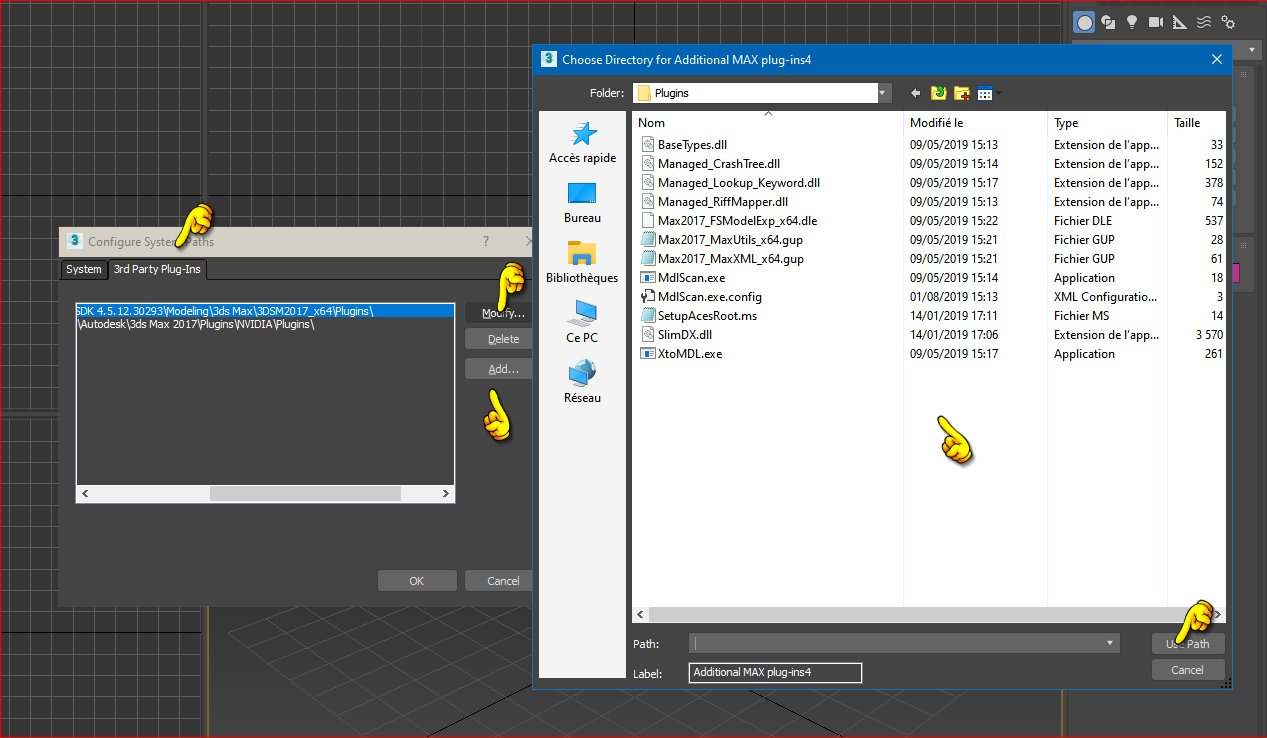Viewport: 1267px width, 738px height.
Task: Switch to the System tab
Action: point(83,269)
